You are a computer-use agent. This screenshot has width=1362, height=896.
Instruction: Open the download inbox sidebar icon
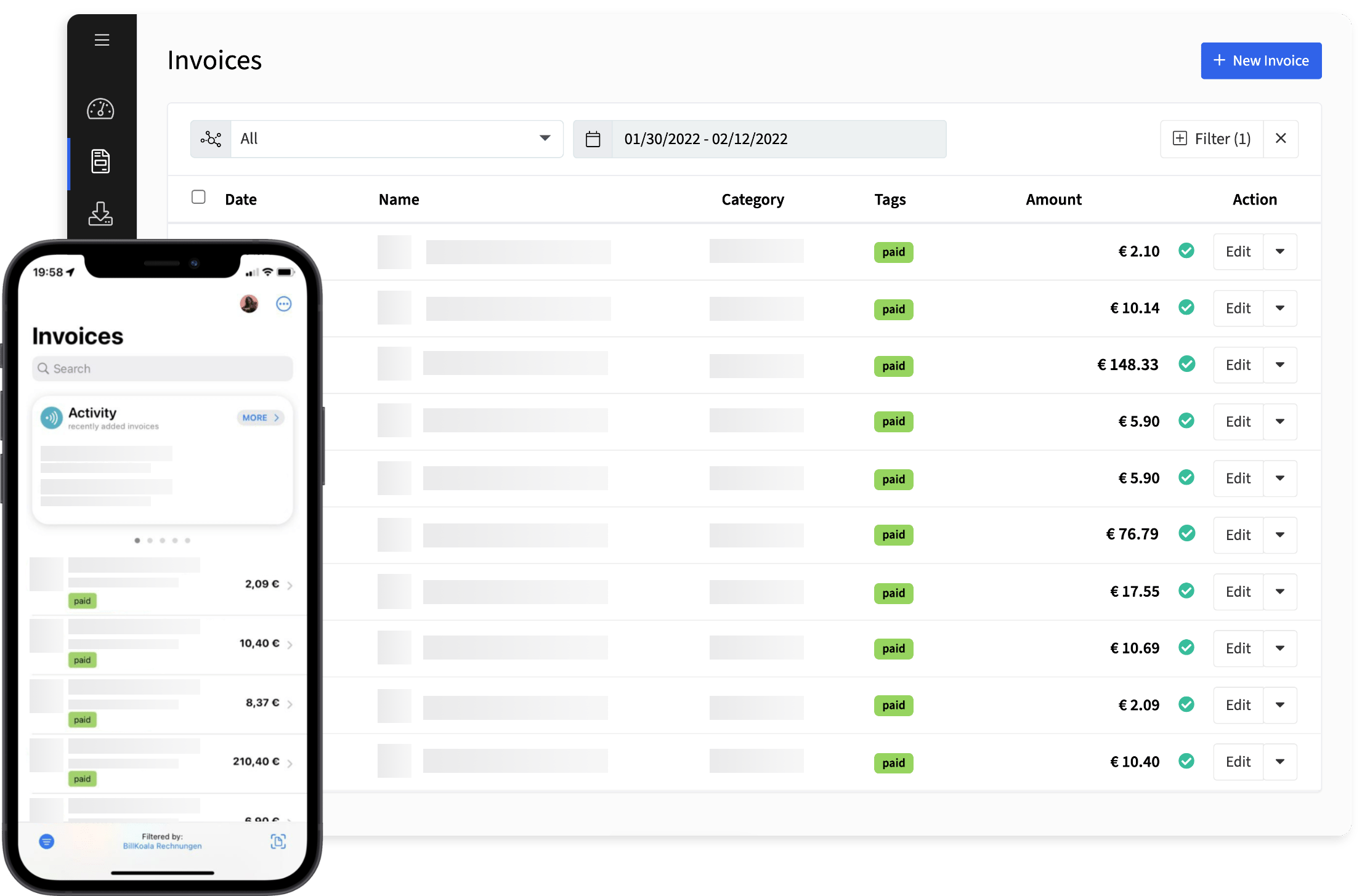point(100,214)
